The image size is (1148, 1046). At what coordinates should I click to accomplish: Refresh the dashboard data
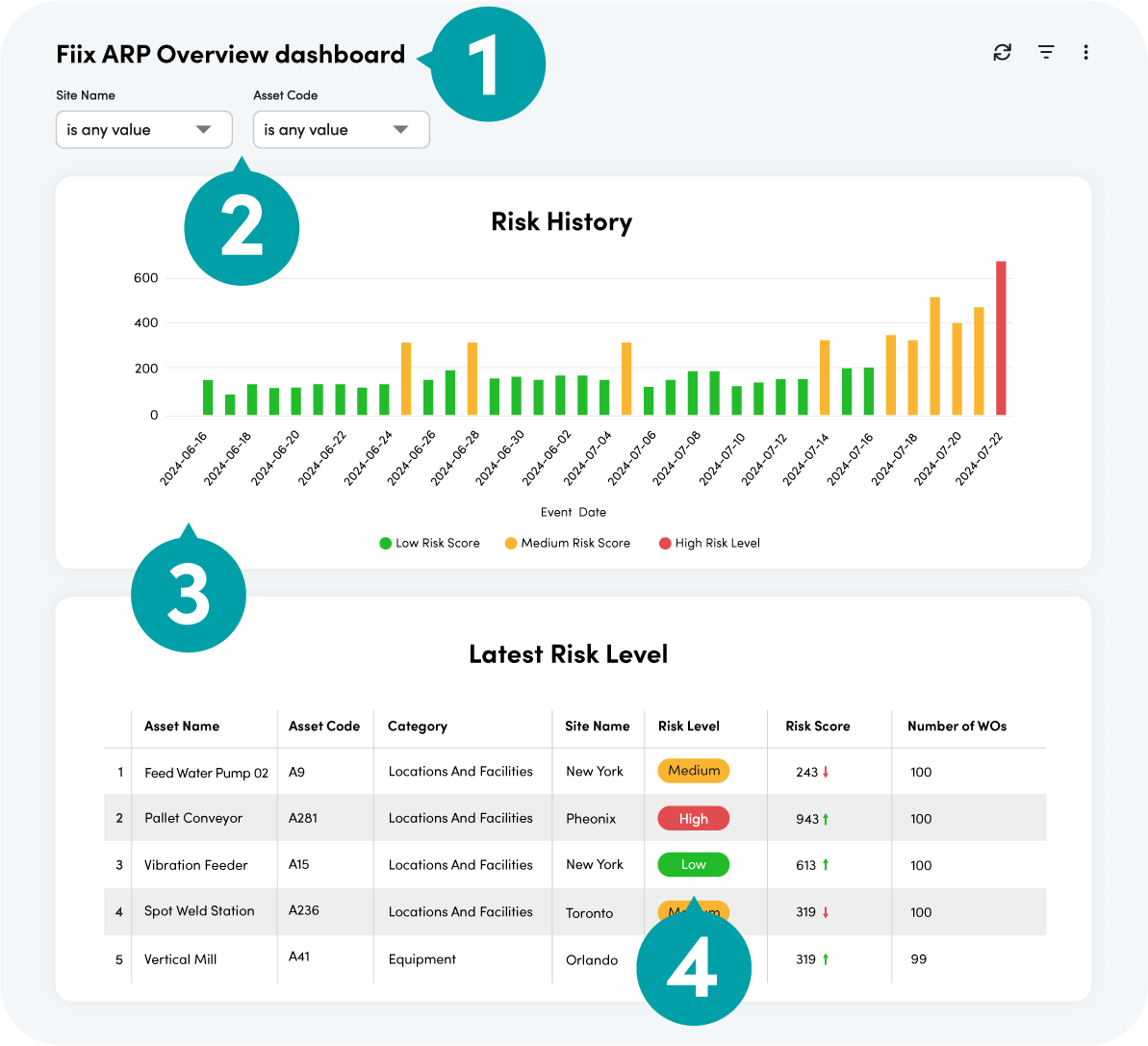coord(1002,53)
